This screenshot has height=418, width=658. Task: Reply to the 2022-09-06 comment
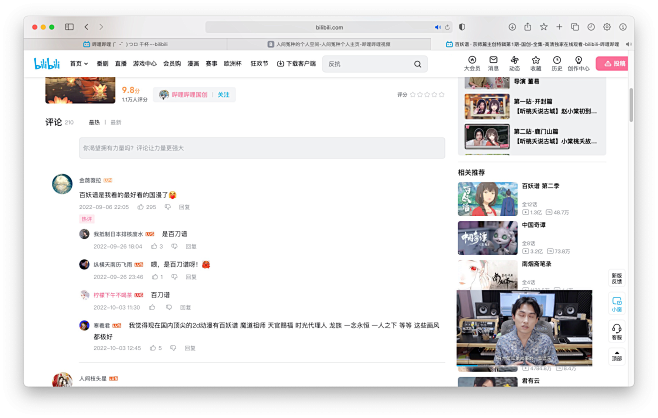click(x=184, y=207)
